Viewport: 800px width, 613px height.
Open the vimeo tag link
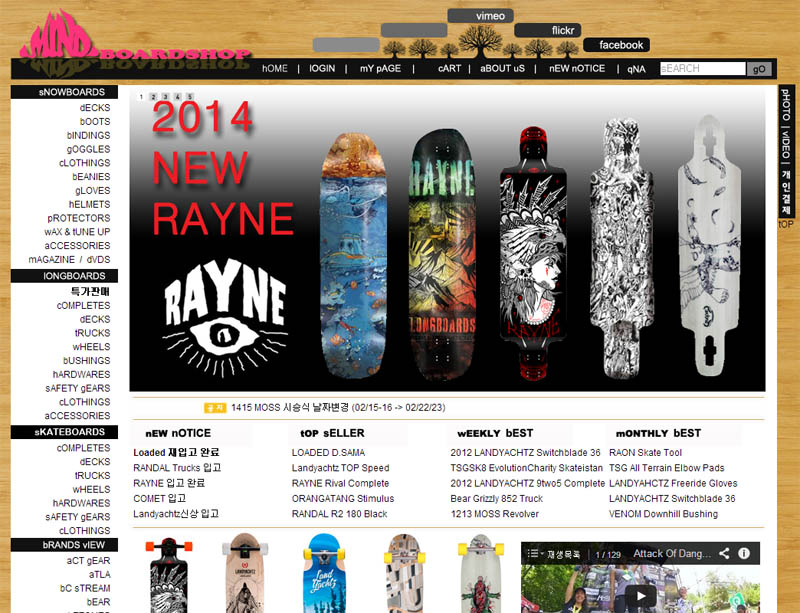click(481, 16)
